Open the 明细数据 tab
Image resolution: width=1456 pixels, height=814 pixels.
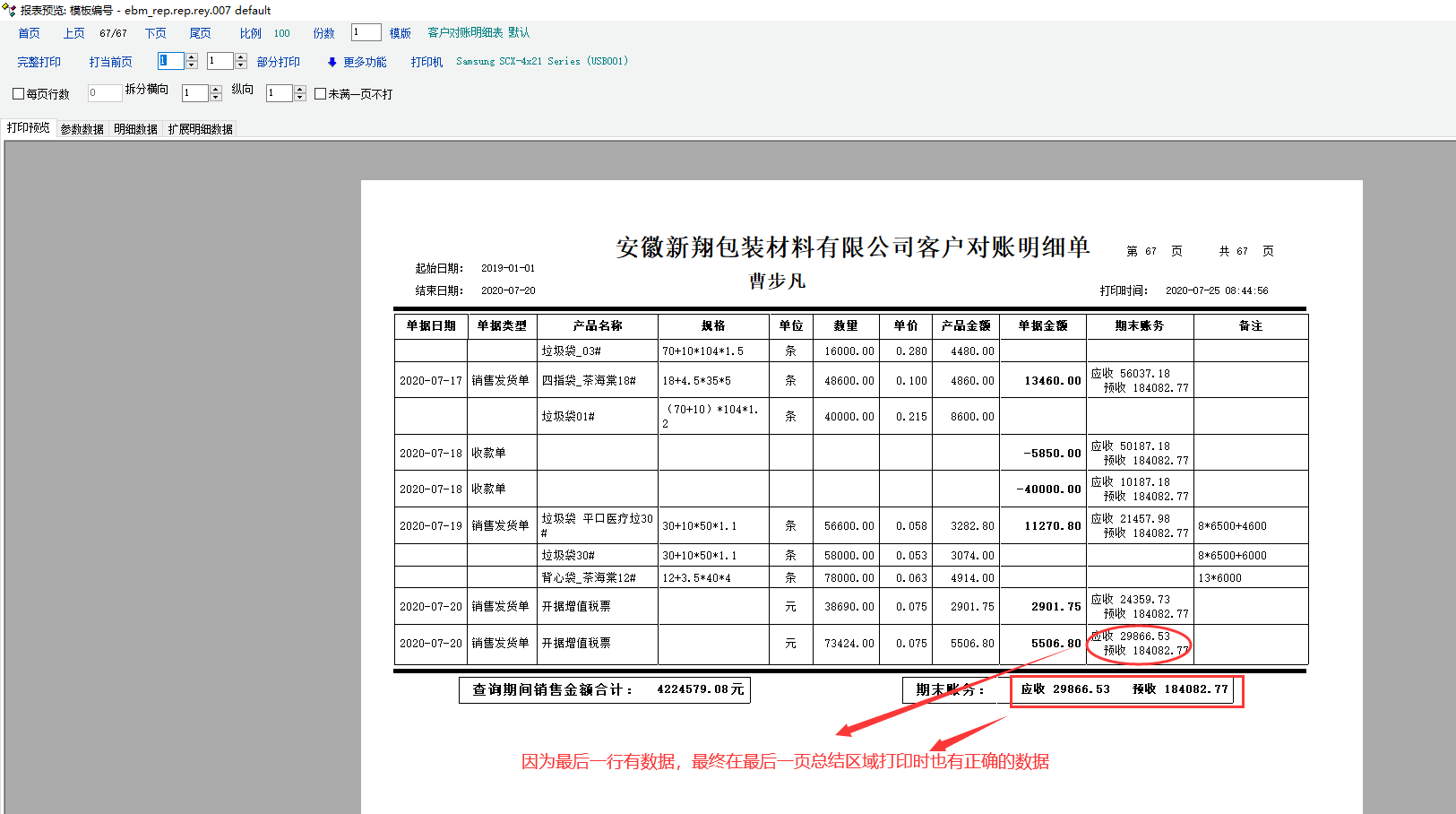click(x=135, y=129)
